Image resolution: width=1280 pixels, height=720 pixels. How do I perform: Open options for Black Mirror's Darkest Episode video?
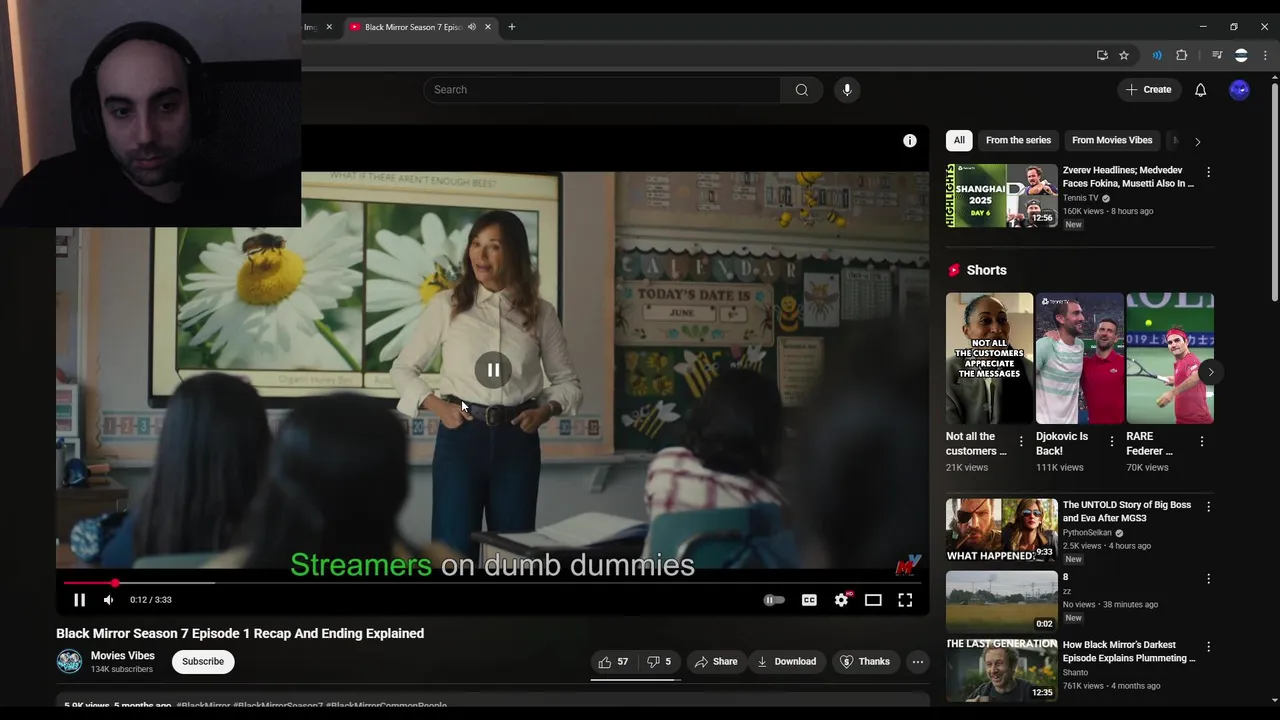tap(1208, 647)
